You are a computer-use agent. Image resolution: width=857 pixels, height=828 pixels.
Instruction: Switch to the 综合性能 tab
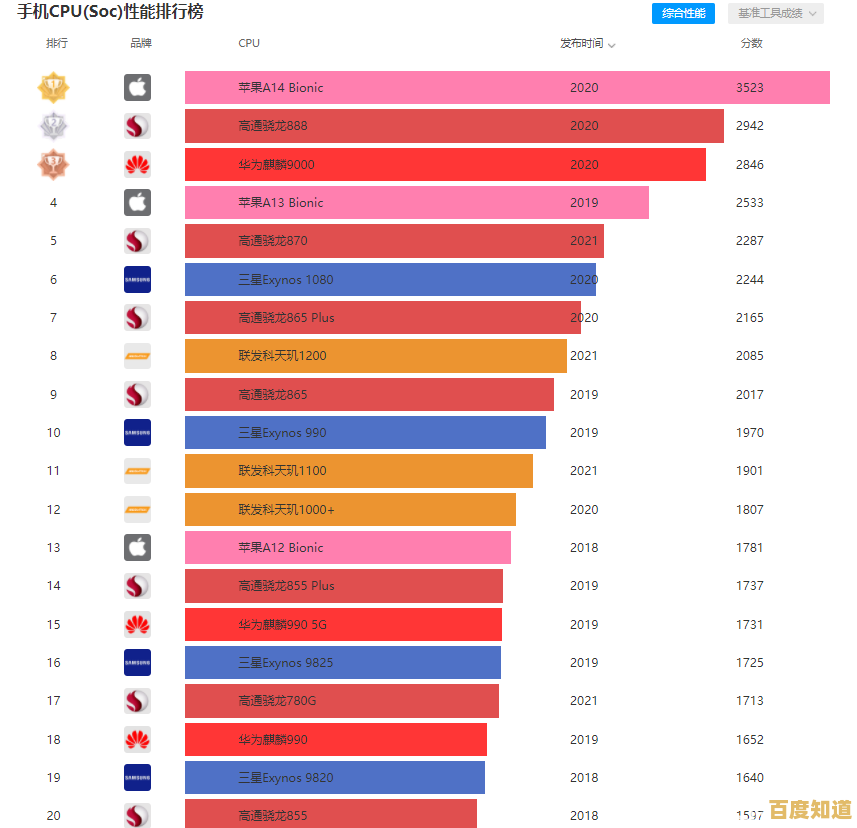click(683, 14)
